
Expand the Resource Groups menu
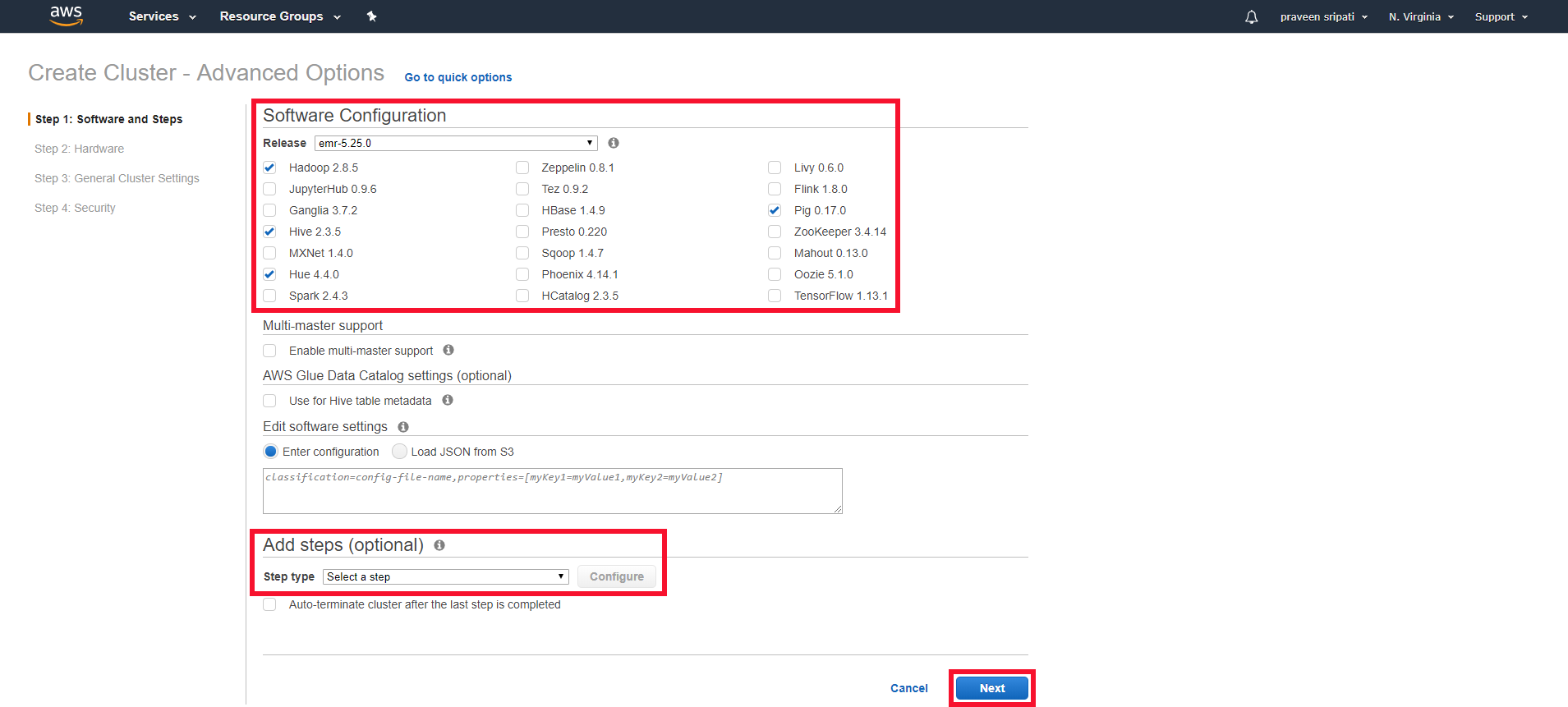280,16
